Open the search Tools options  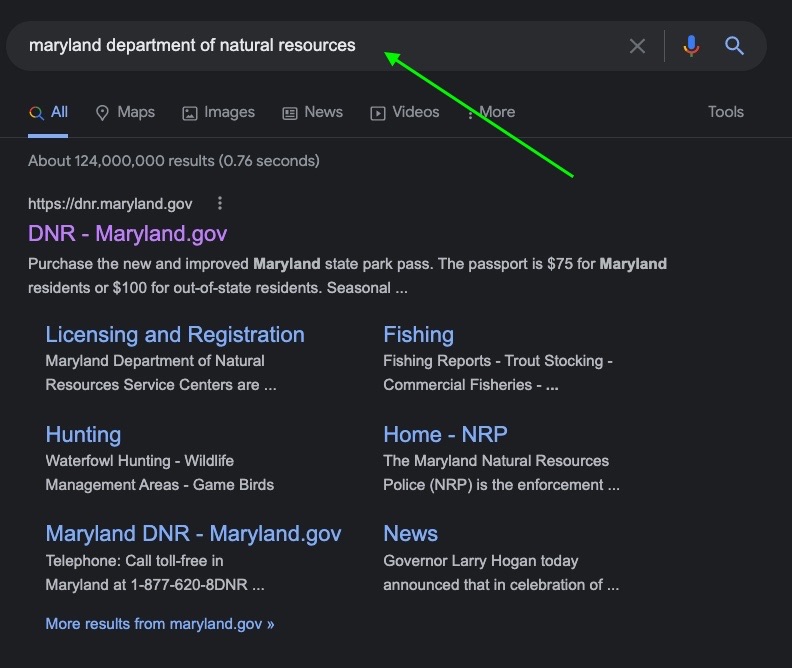pyautogui.click(x=725, y=112)
